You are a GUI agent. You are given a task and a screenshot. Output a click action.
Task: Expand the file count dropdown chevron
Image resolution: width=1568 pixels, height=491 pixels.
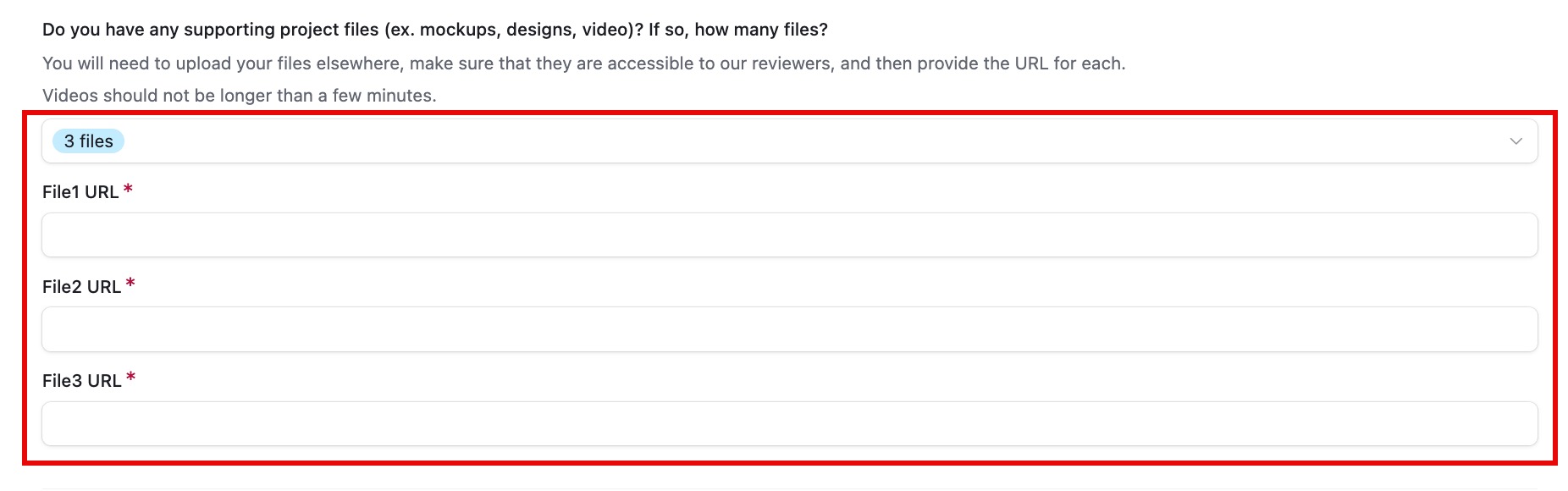click(x=1516, y=141)
